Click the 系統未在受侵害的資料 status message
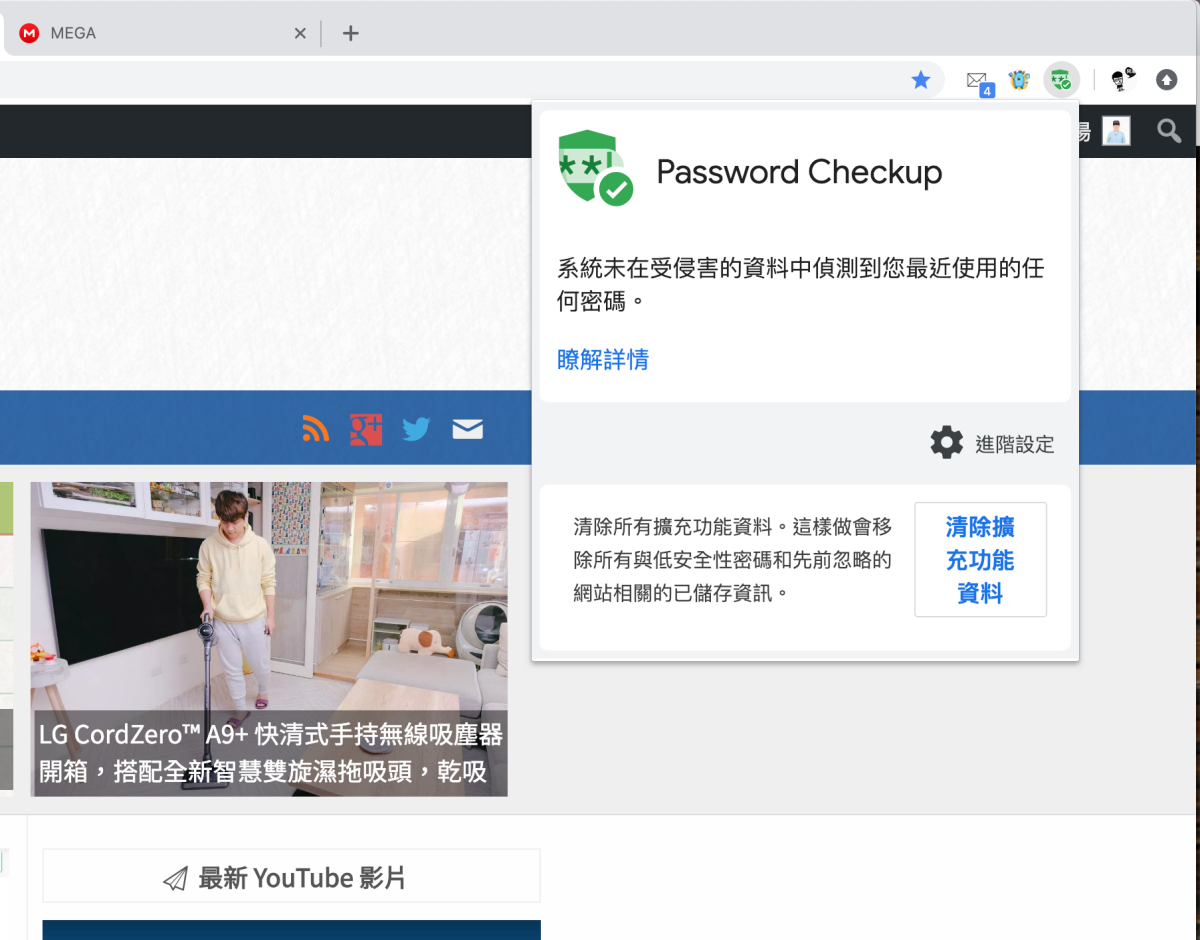 point(801,285)
